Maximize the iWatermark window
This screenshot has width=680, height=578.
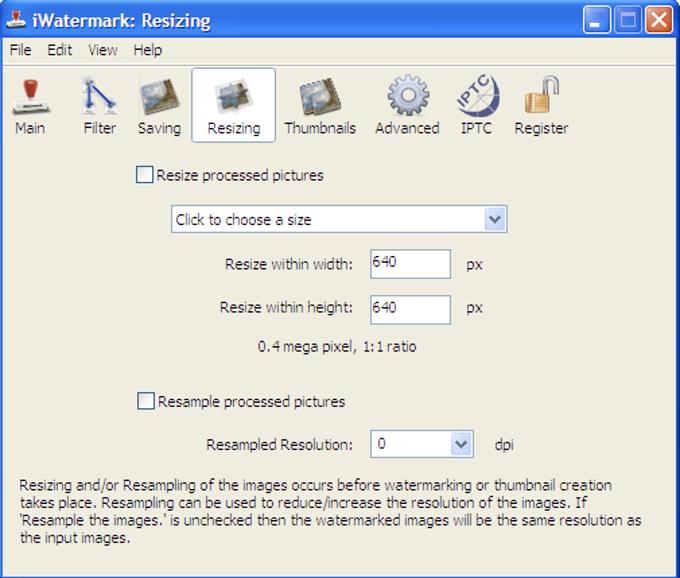tap(628, 20)
